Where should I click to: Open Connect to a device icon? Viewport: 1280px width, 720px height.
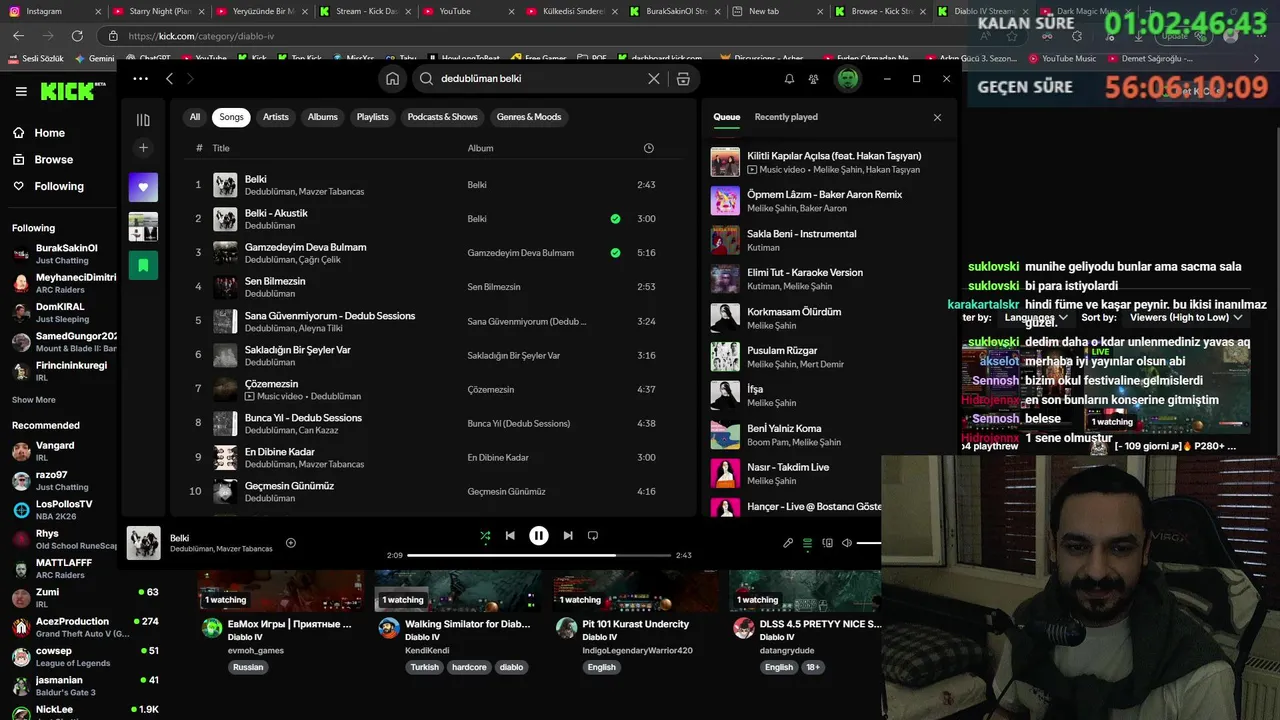[x=827, y=543]
